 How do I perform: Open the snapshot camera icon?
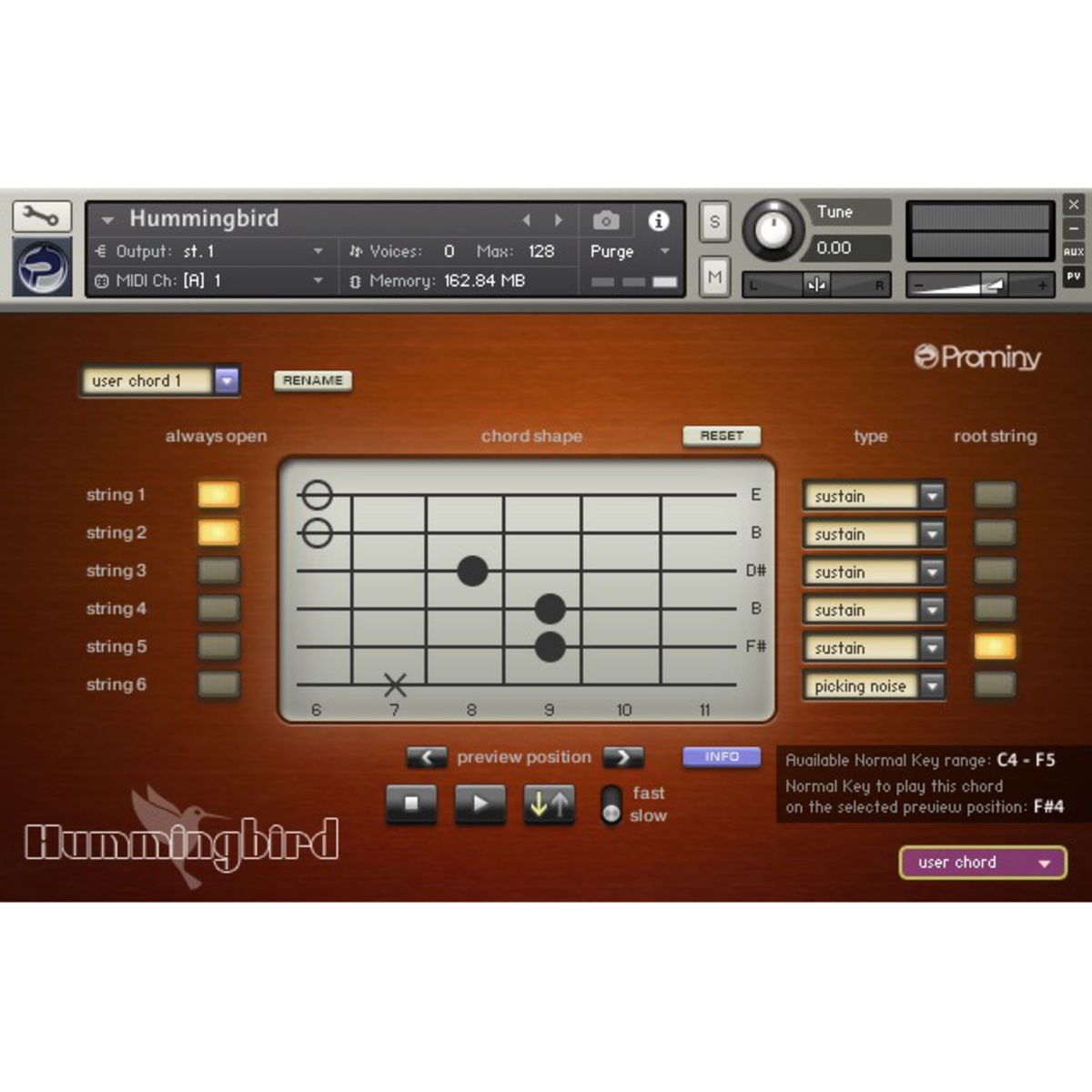(606, 220)
